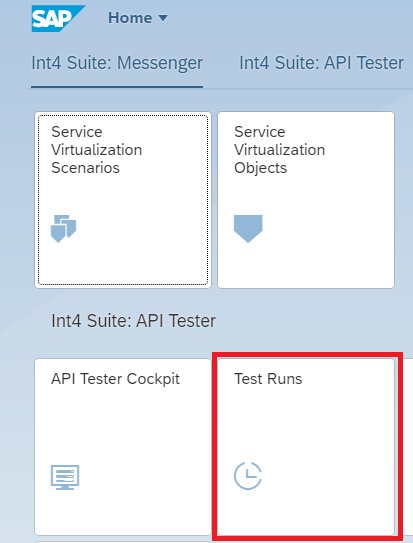
Task: Click the stacked shields Scenarios icon
Action: click(63, 229)
